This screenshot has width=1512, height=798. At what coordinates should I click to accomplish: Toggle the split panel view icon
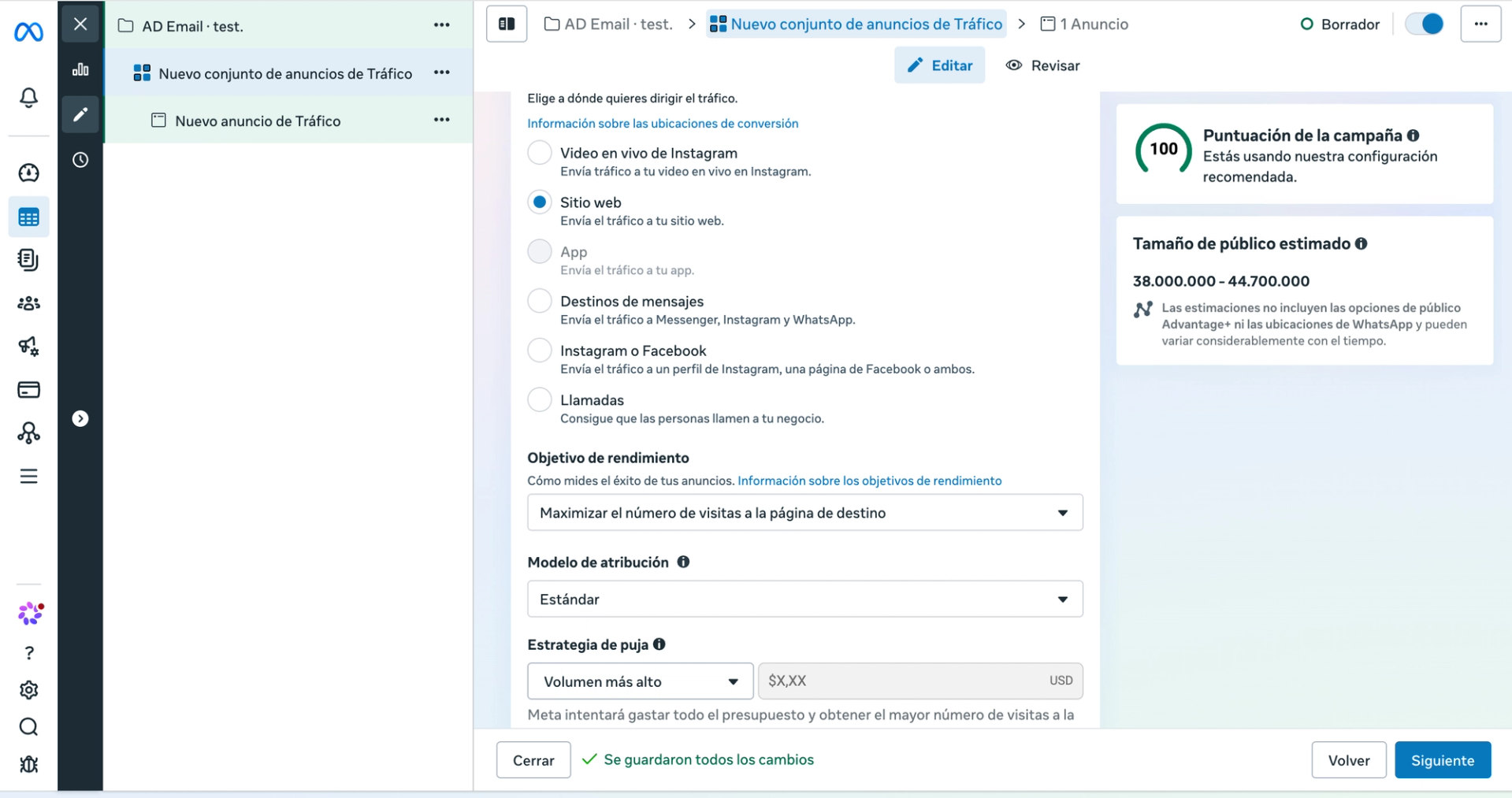507,24
